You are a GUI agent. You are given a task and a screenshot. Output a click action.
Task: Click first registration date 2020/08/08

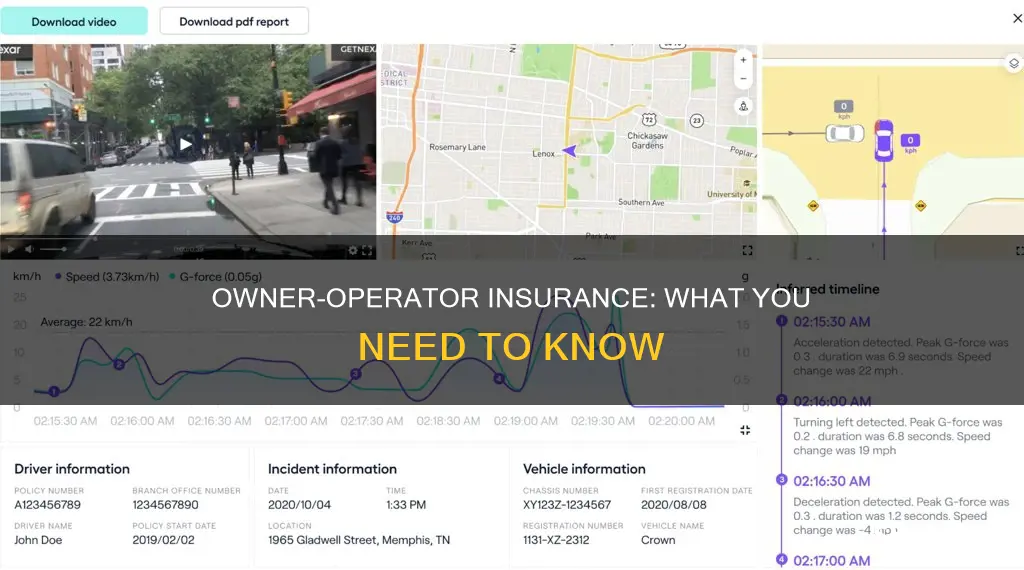point(673,505)
